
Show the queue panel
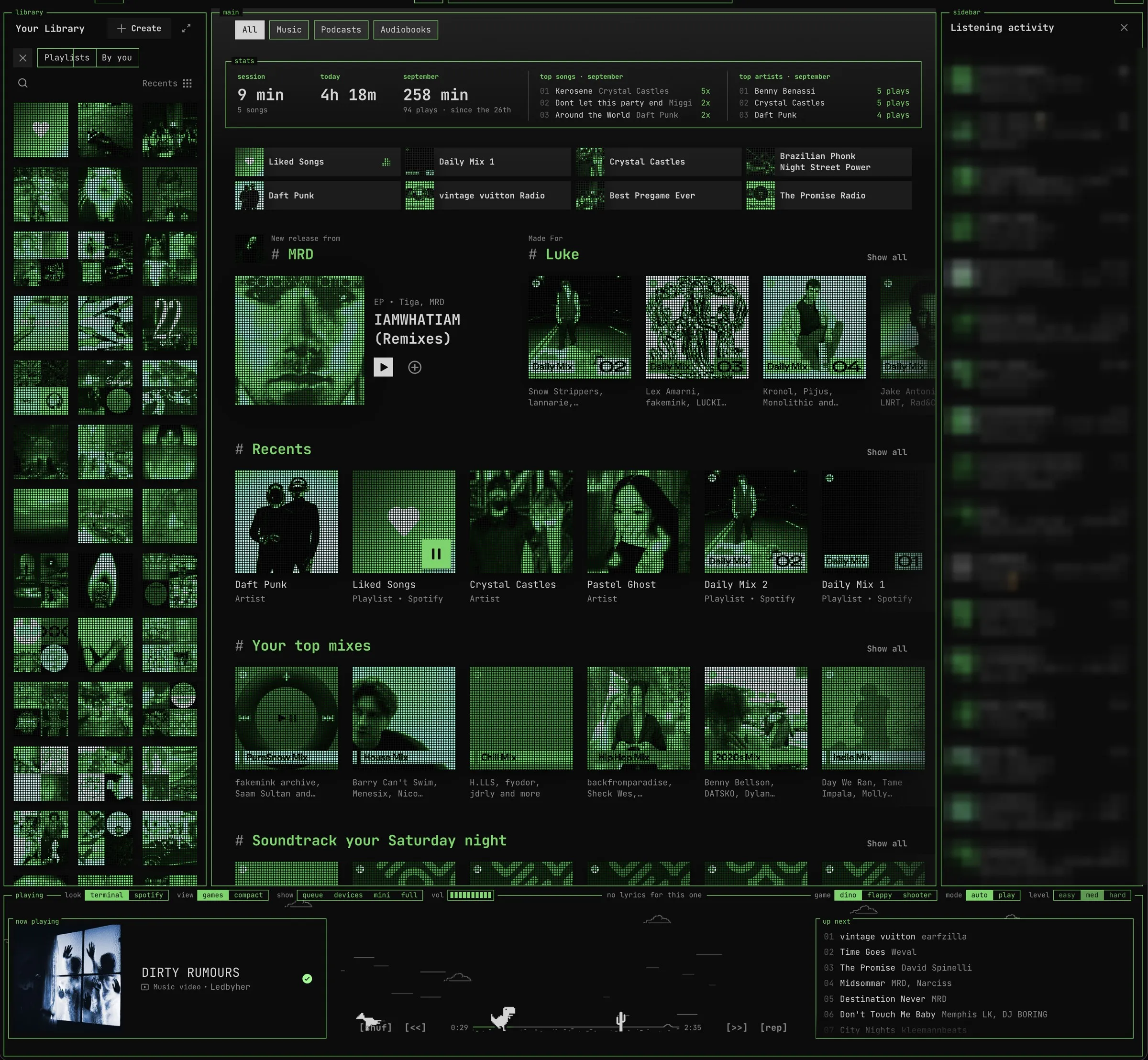point(313,895)
